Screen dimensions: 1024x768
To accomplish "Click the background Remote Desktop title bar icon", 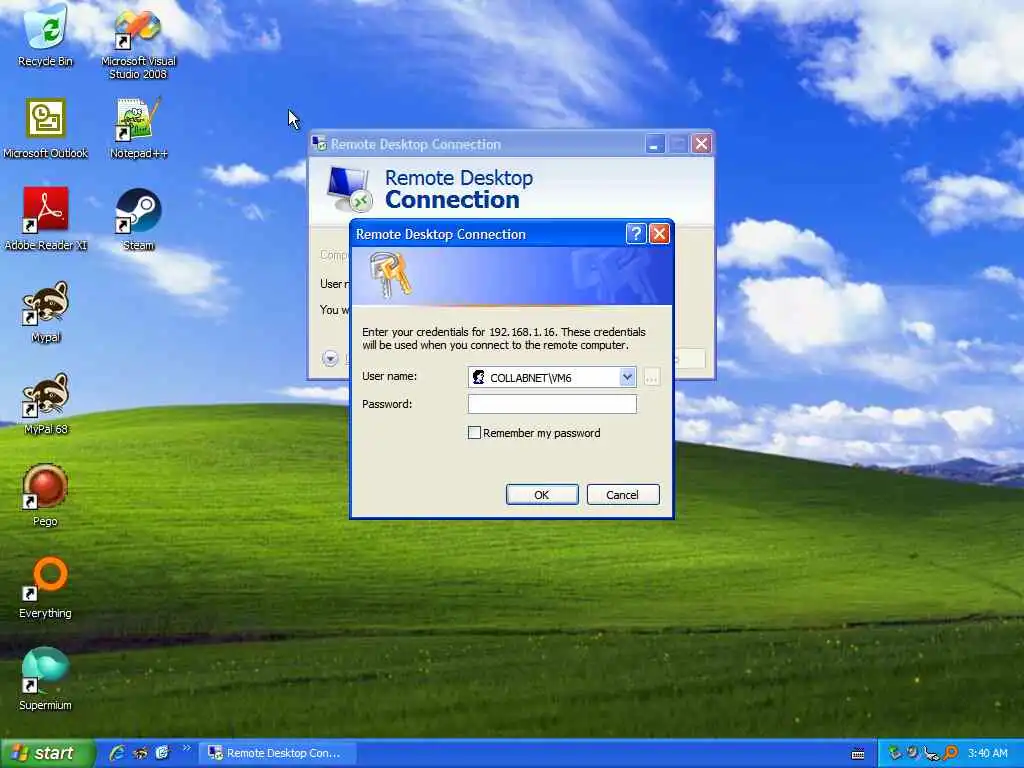I will point(319,144).
